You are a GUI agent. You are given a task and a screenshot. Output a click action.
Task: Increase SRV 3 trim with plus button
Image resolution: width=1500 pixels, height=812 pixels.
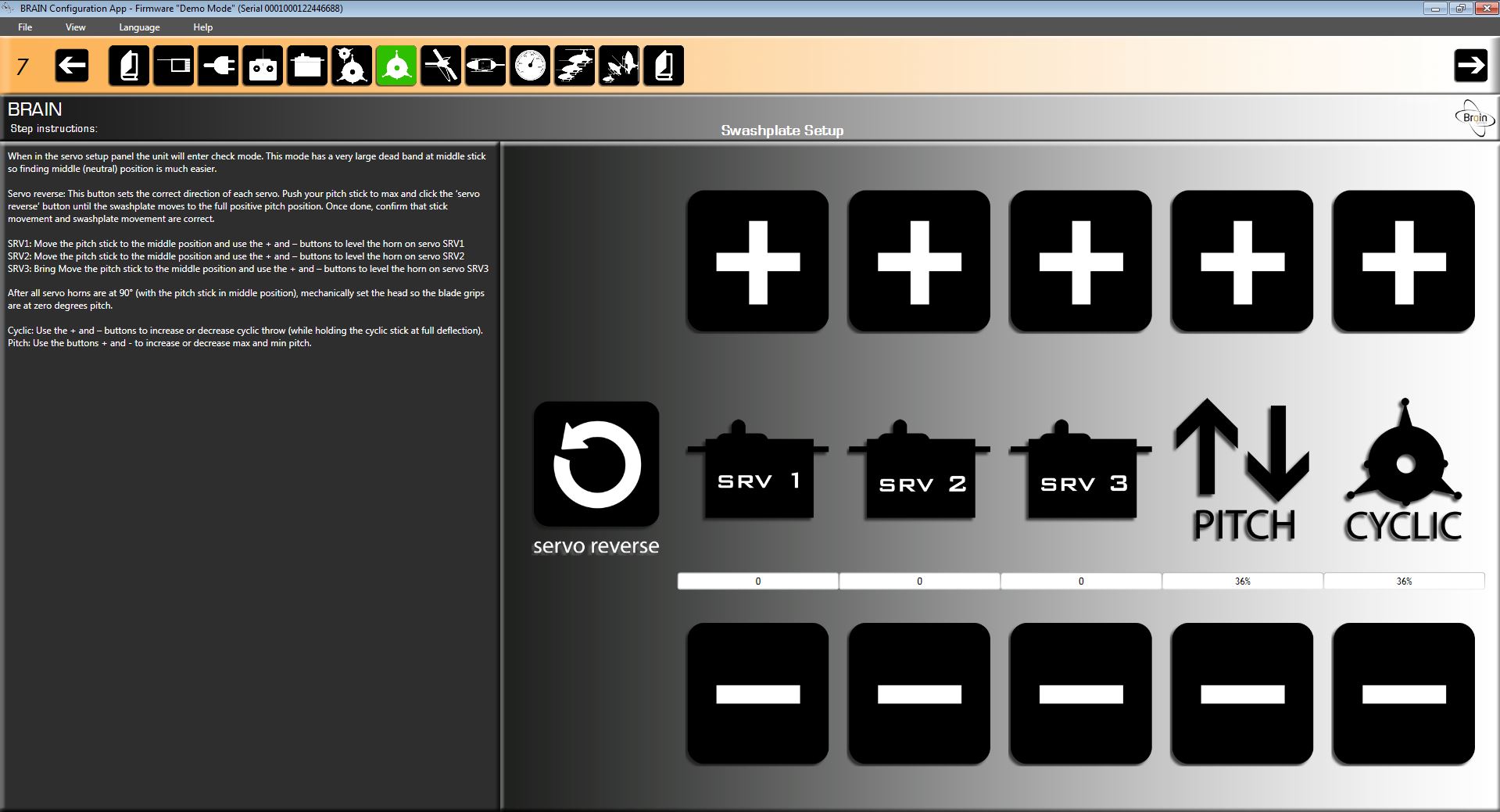(x=1080, y=261)
